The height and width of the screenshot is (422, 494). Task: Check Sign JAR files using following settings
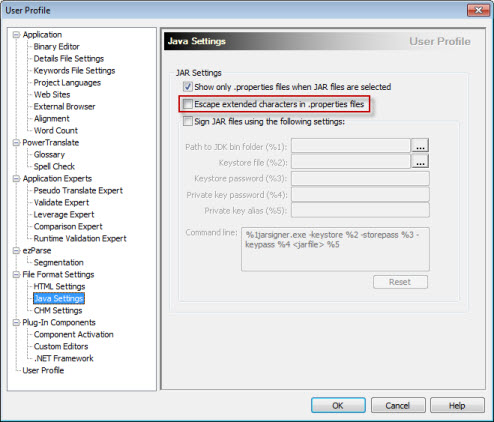(x=188, y=121)
